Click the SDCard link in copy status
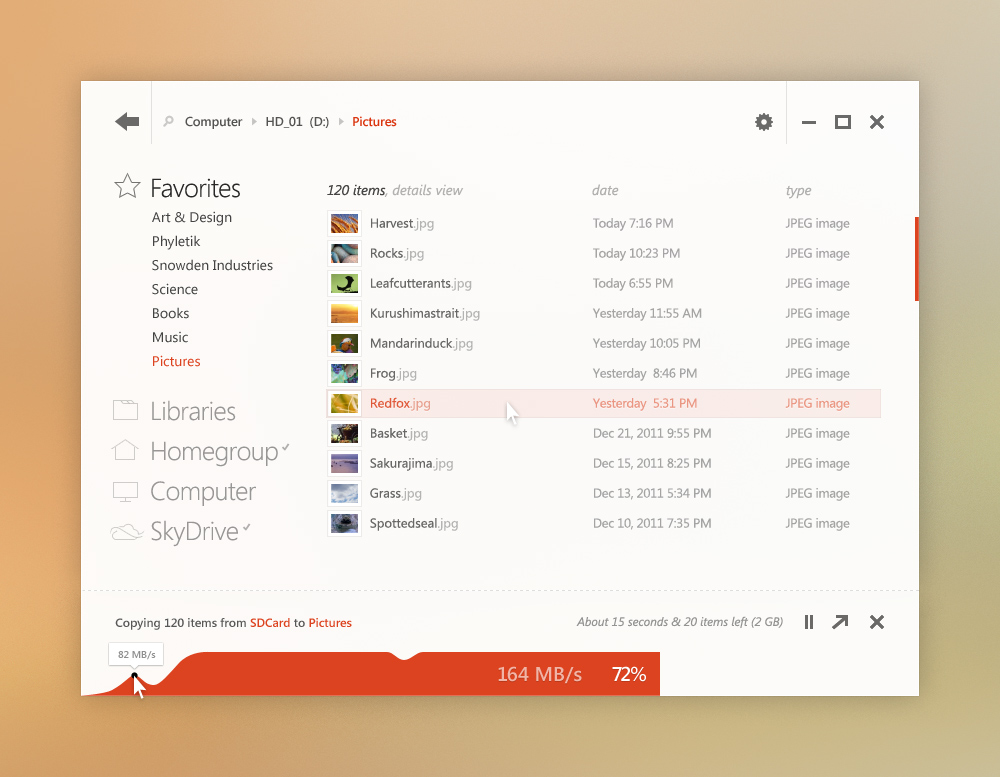 coord(270,623)
